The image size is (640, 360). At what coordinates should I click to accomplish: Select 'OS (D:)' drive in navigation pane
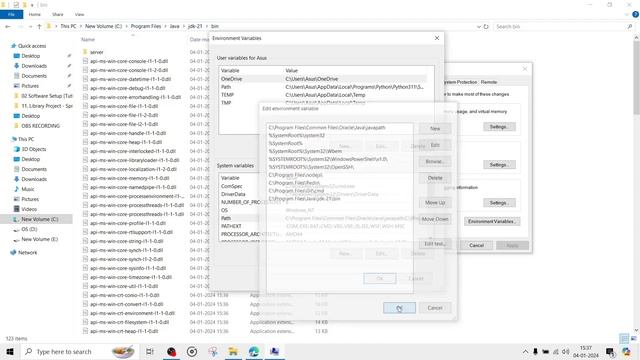click(x=29, y=229)
